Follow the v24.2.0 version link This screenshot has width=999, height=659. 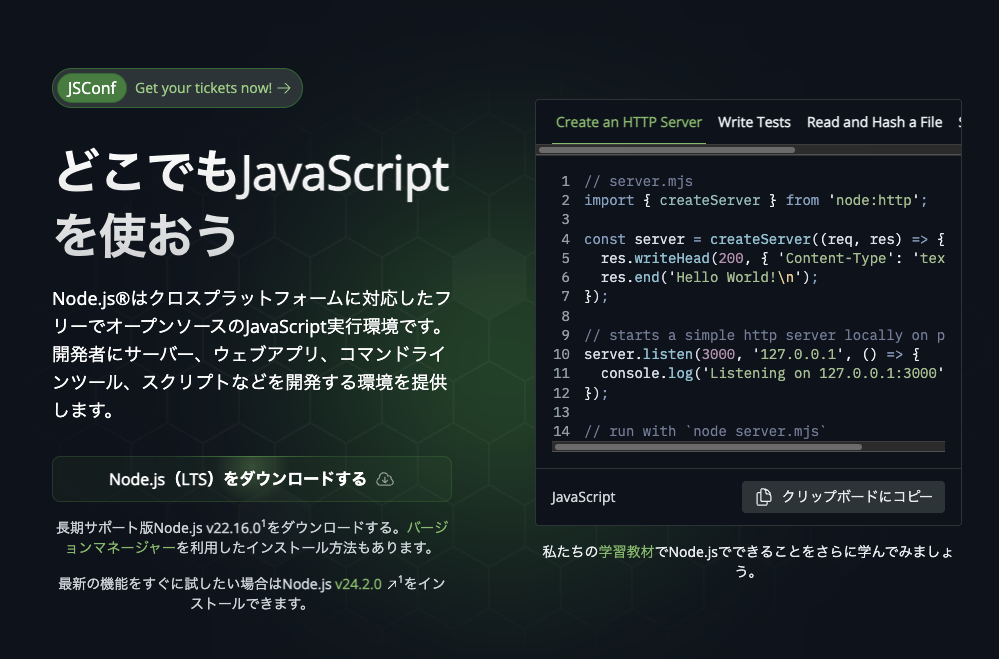point(358,585)
